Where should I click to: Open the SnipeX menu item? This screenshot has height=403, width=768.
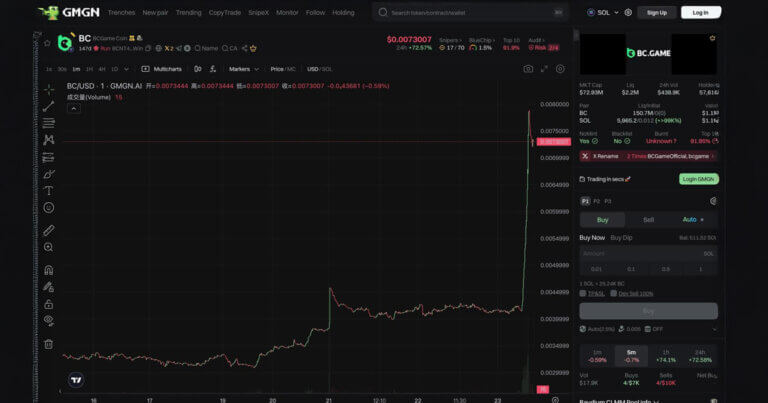point(259,13)
